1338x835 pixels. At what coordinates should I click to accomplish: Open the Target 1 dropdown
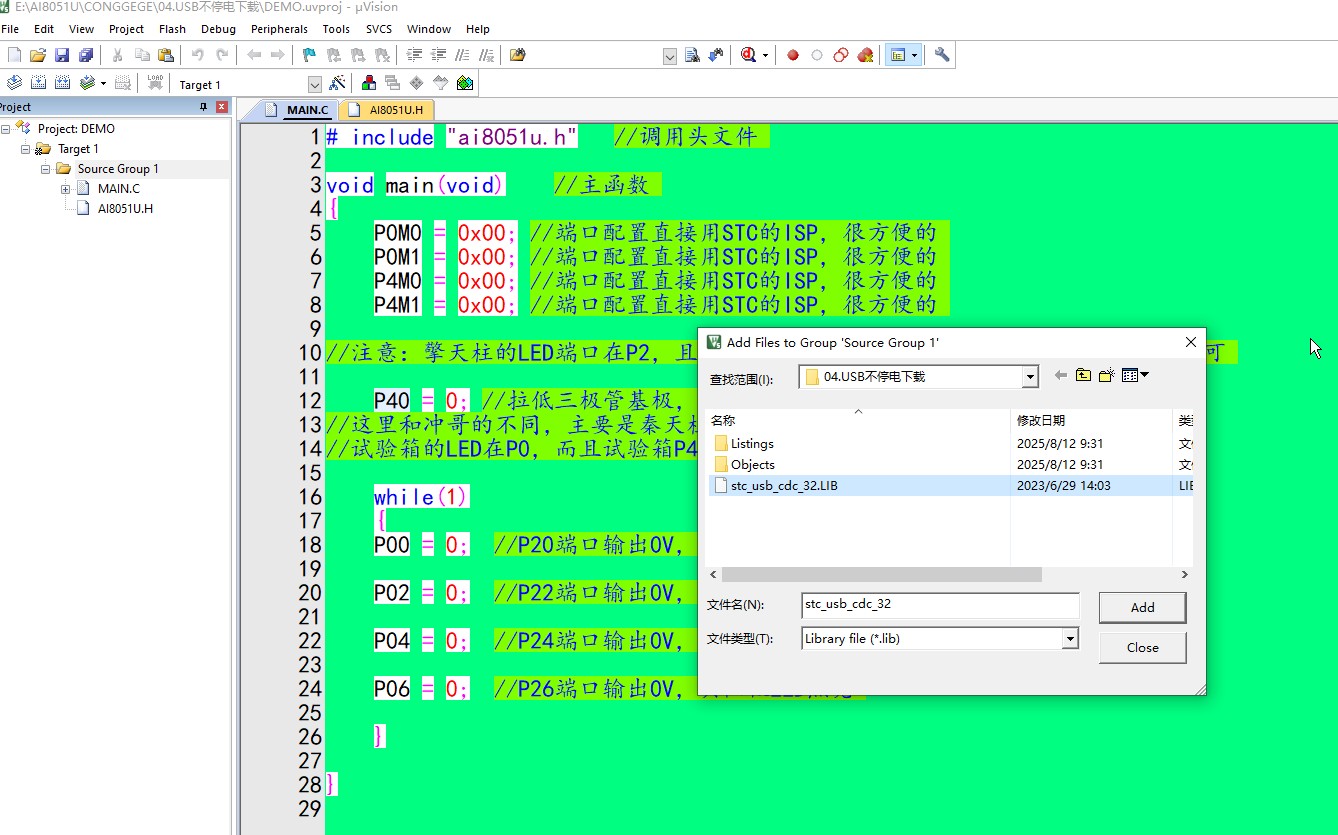pyautogui.click(x=315, y=85)
